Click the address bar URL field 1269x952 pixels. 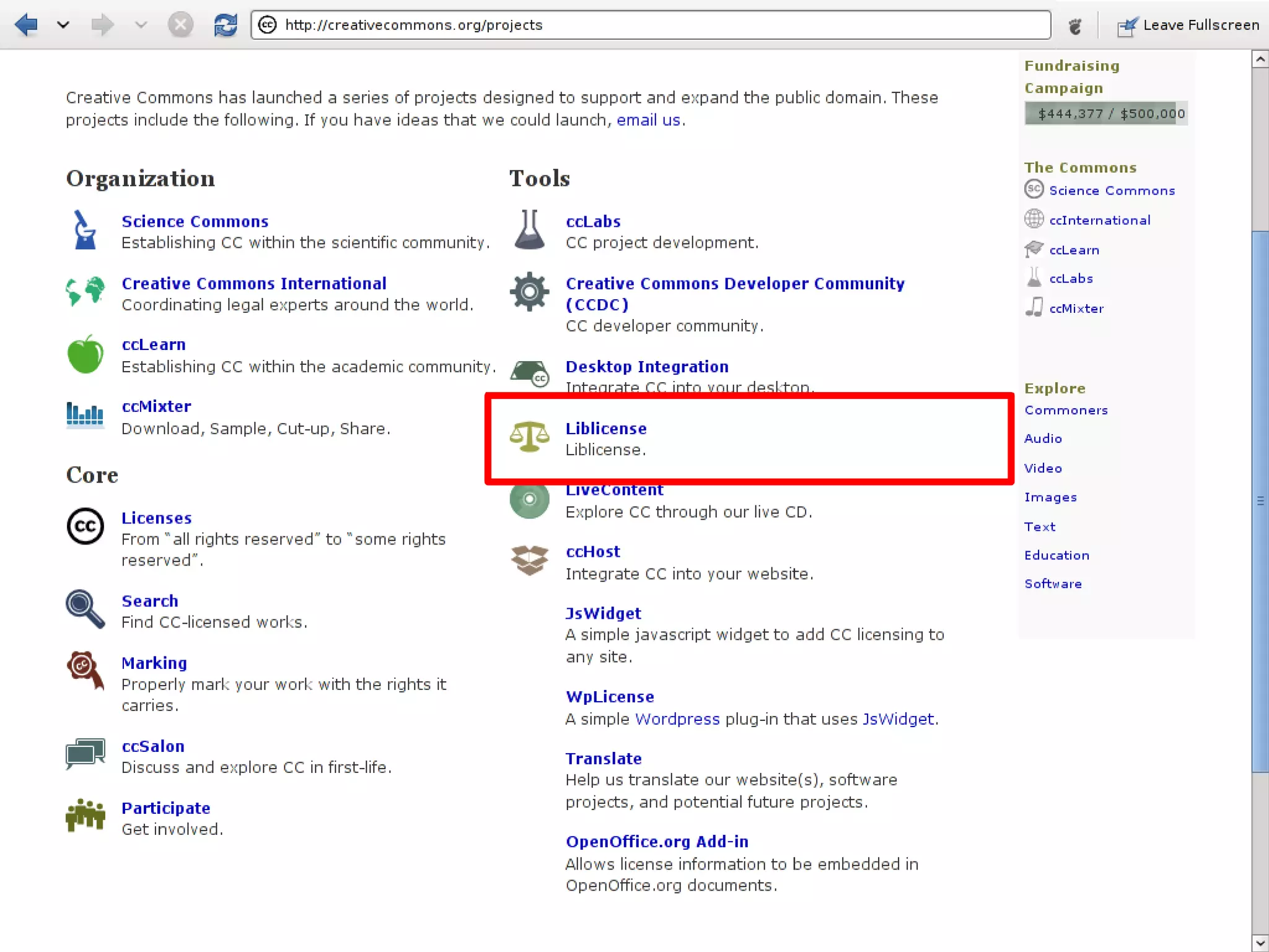tap(651, 25)
